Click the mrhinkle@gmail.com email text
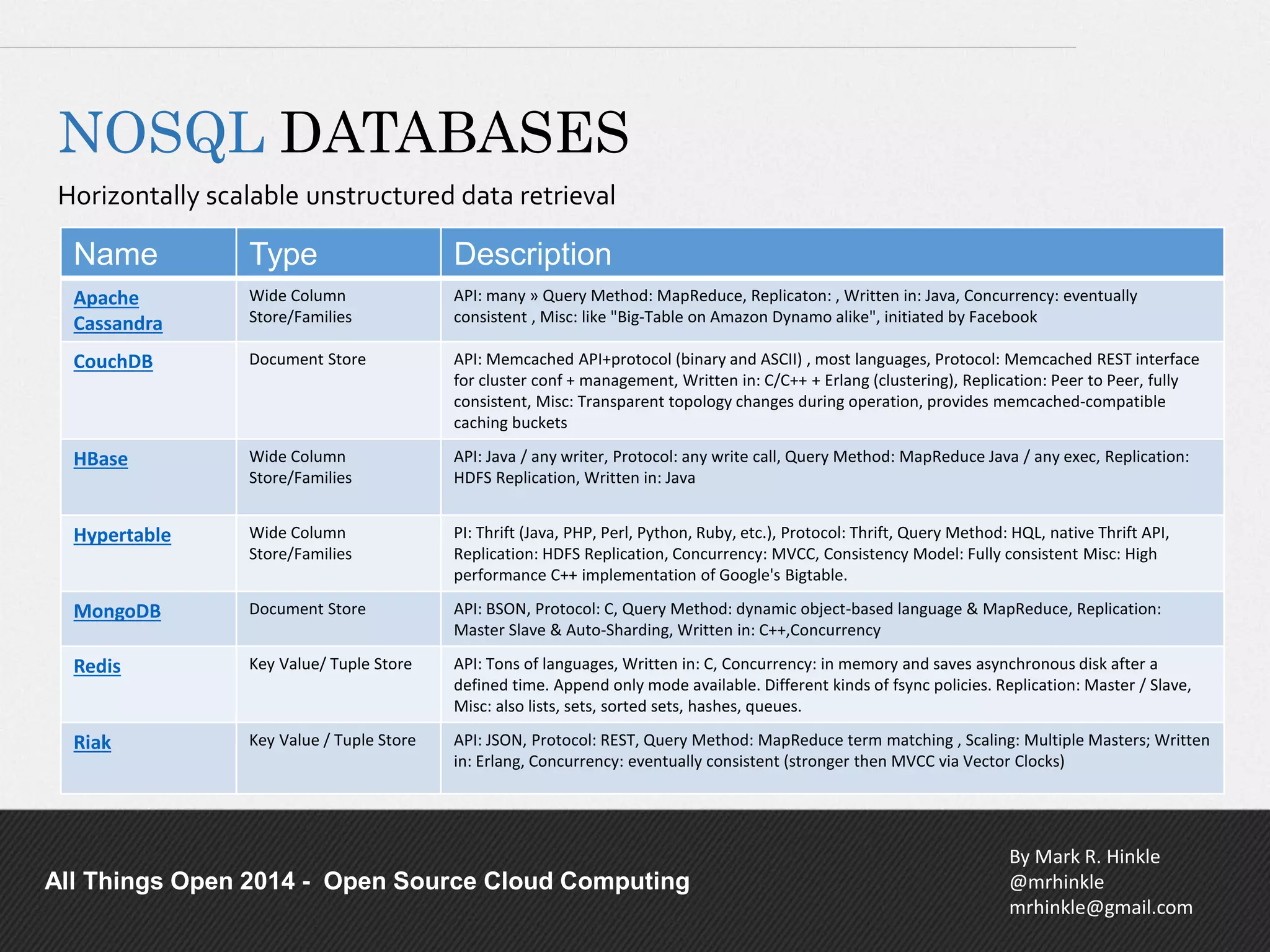The height and width of the screenshot is (952, 1270). [1101, 907]
